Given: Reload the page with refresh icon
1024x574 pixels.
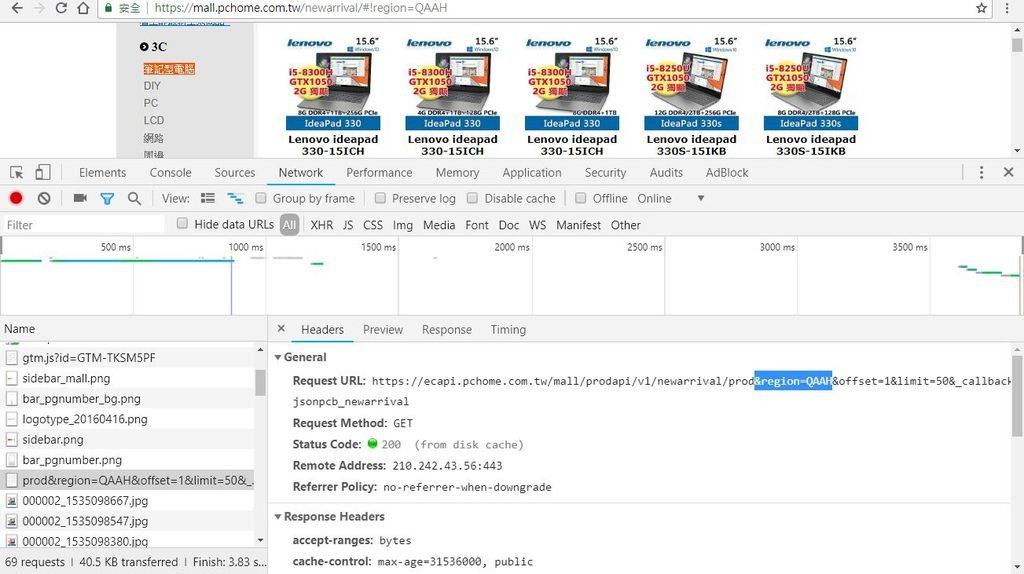Looking at the screenshot, I should pyautogui.click(x=61, y=8).
